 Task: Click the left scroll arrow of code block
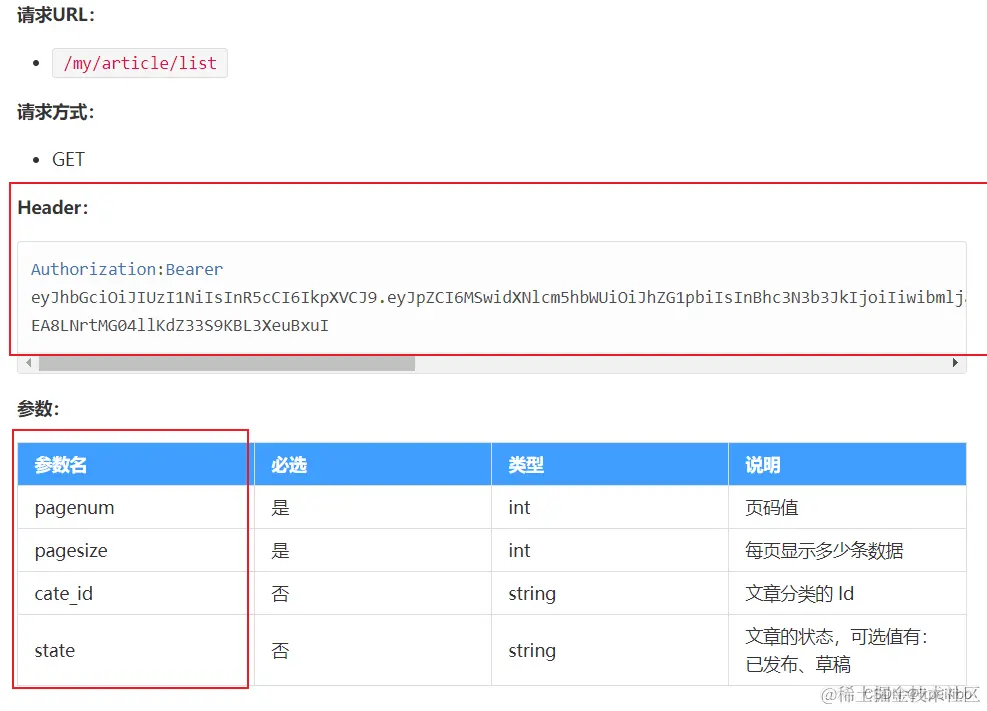[28, 363]
